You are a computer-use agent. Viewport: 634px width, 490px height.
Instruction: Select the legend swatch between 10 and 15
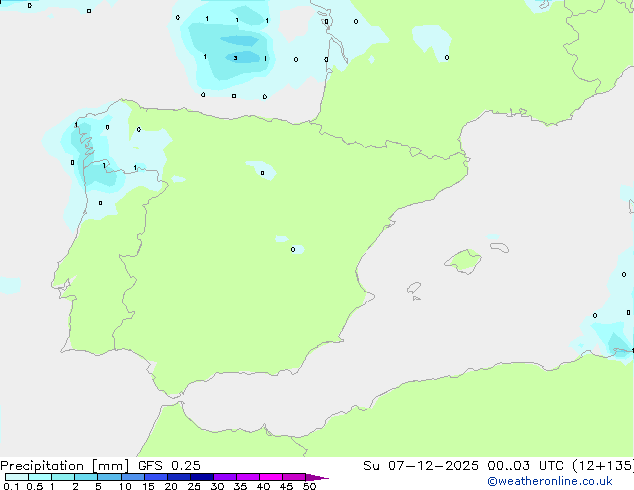pyautogui.click(x=132, y=477)
